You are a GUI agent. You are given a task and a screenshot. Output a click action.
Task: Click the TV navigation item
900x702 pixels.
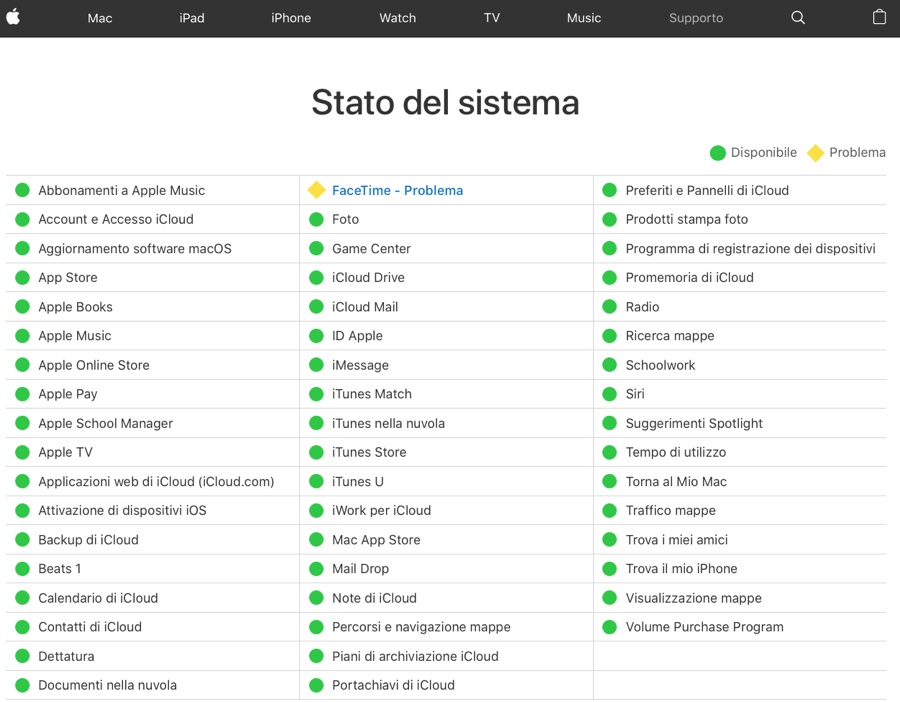point(492,18)
